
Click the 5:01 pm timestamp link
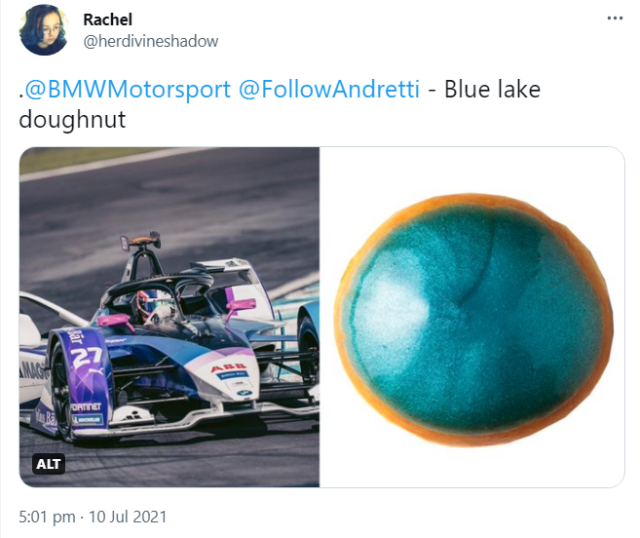click(47, 517)
